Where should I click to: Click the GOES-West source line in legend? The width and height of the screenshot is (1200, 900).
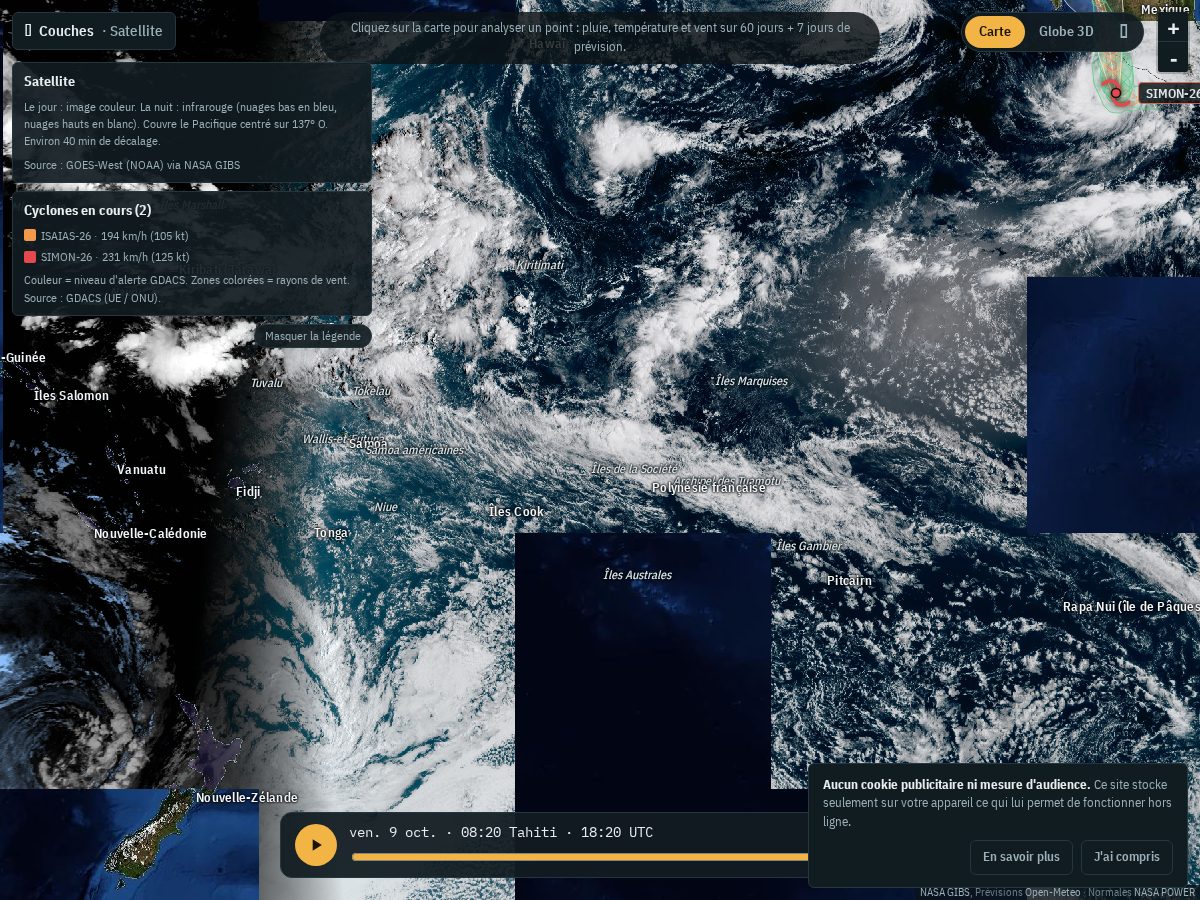click(x=132, y=165)
